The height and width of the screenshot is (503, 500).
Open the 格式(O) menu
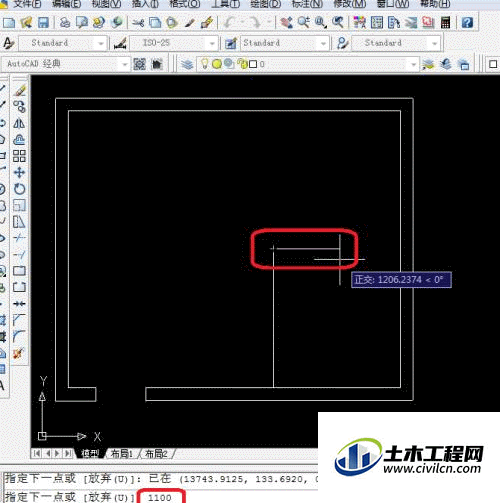click(x=185, y=4)
